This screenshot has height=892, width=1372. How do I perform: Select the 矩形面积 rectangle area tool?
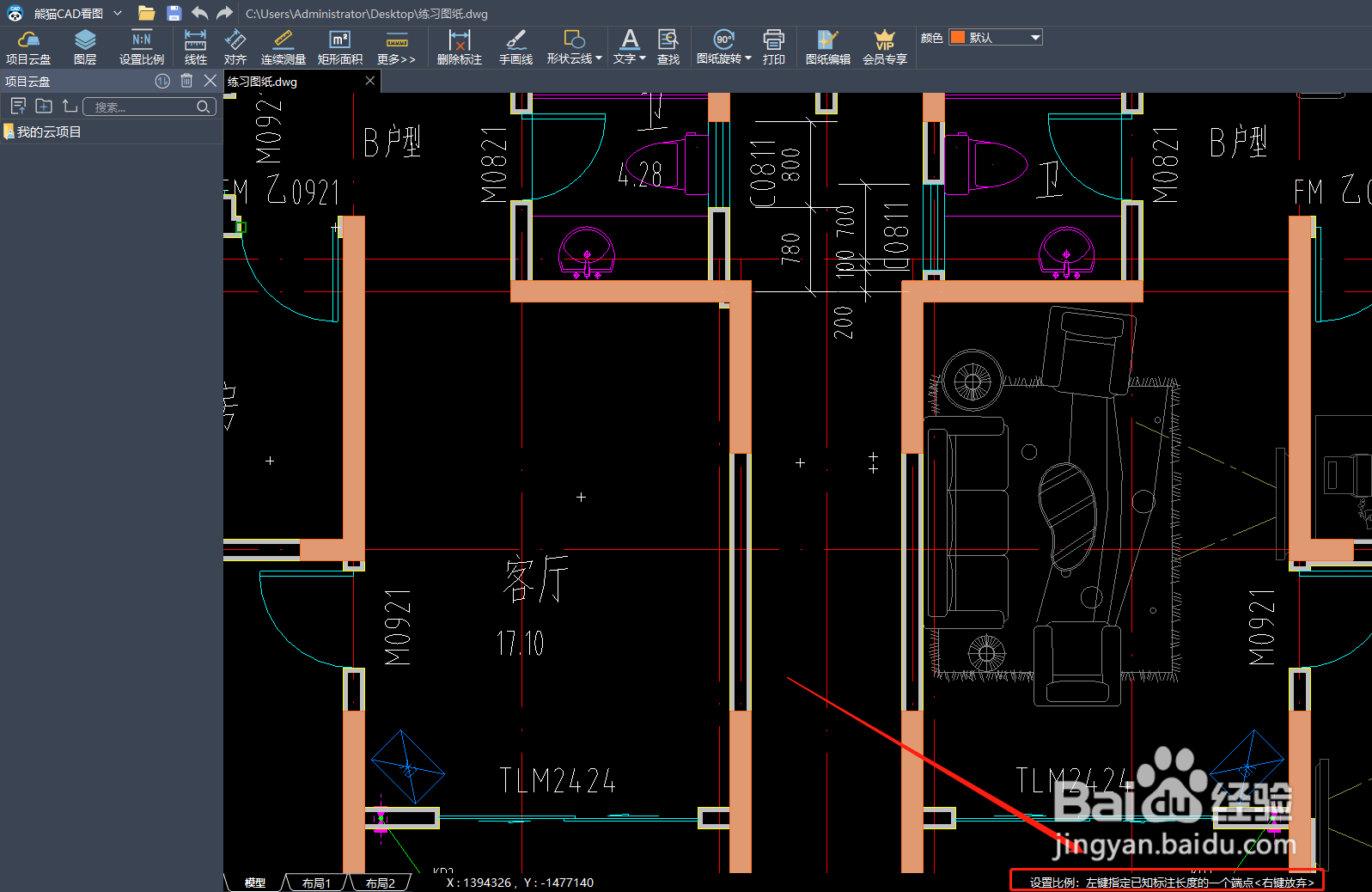pos(340,47)
